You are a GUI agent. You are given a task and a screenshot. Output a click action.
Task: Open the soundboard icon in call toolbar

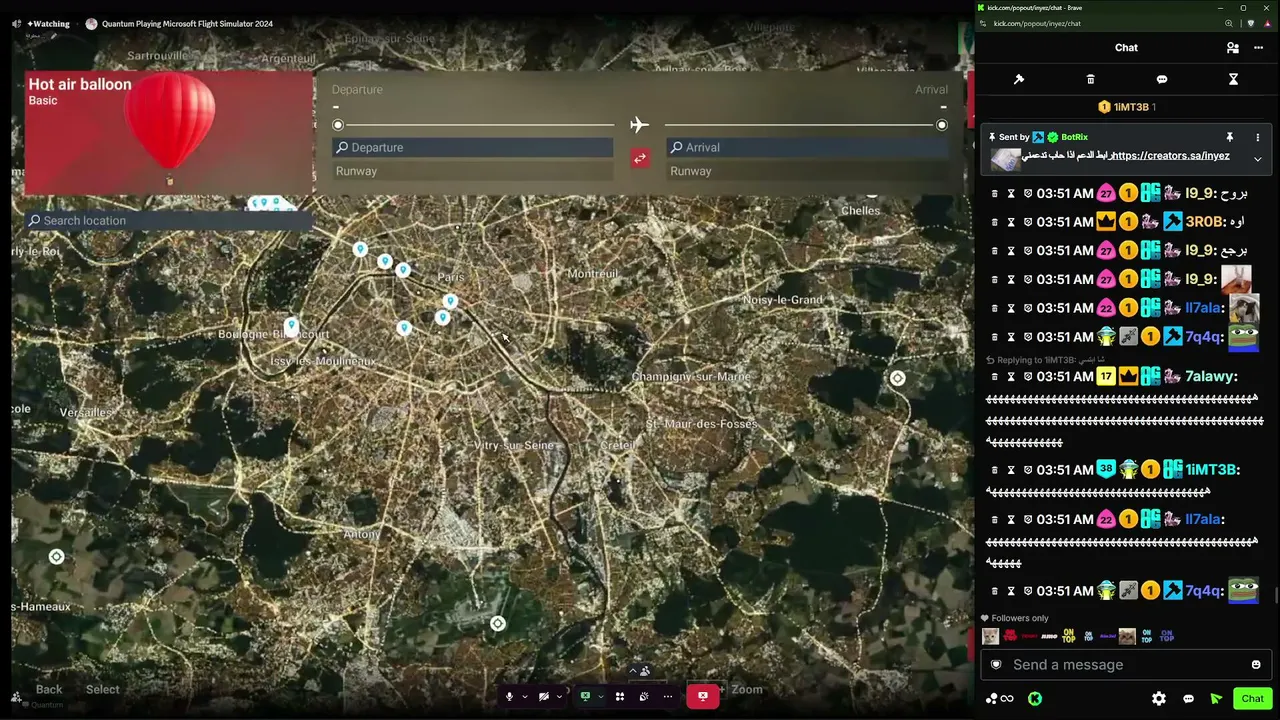[644, 696]
